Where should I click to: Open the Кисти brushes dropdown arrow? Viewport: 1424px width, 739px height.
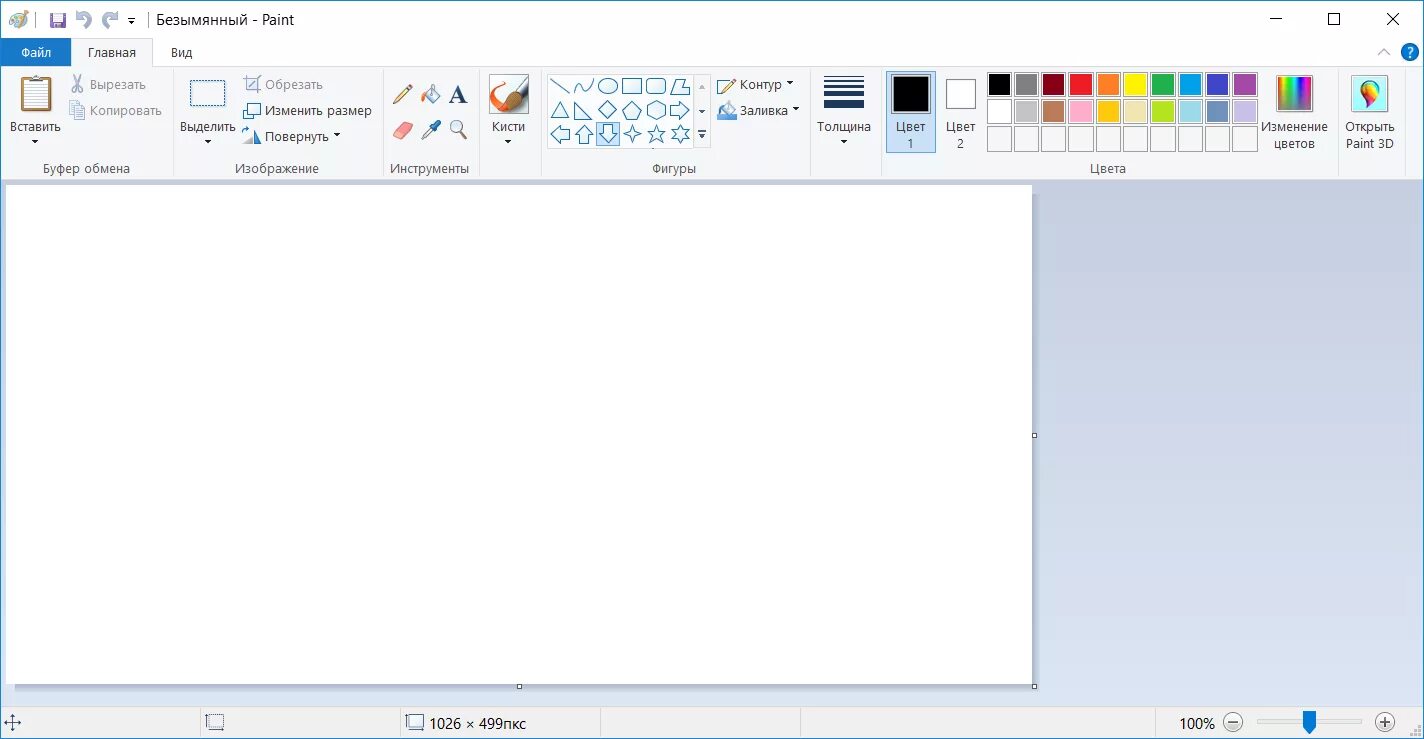508,142
